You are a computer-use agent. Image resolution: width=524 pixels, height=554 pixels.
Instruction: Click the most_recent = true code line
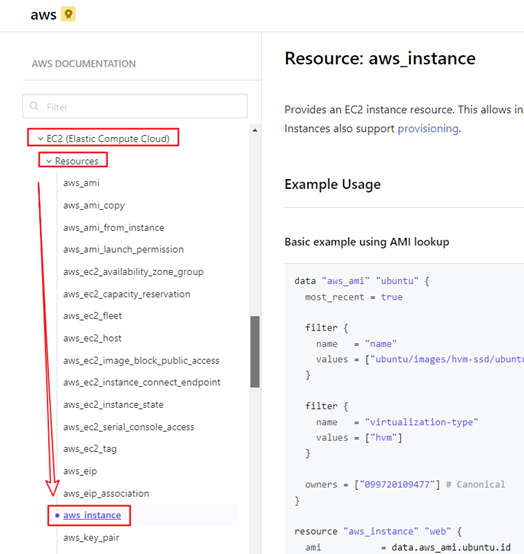coord(354,297)
